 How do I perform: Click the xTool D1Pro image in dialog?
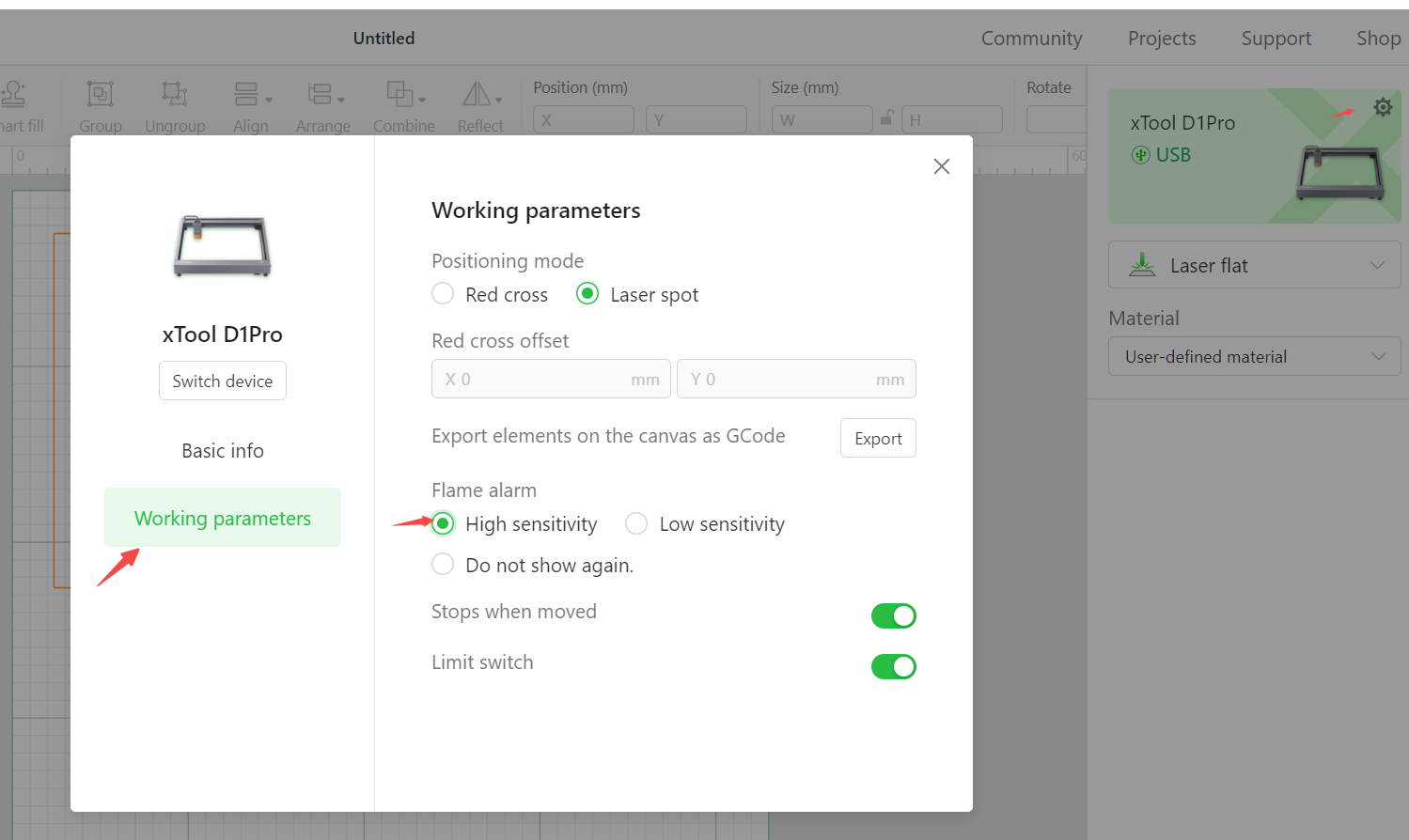click(223, 246)
